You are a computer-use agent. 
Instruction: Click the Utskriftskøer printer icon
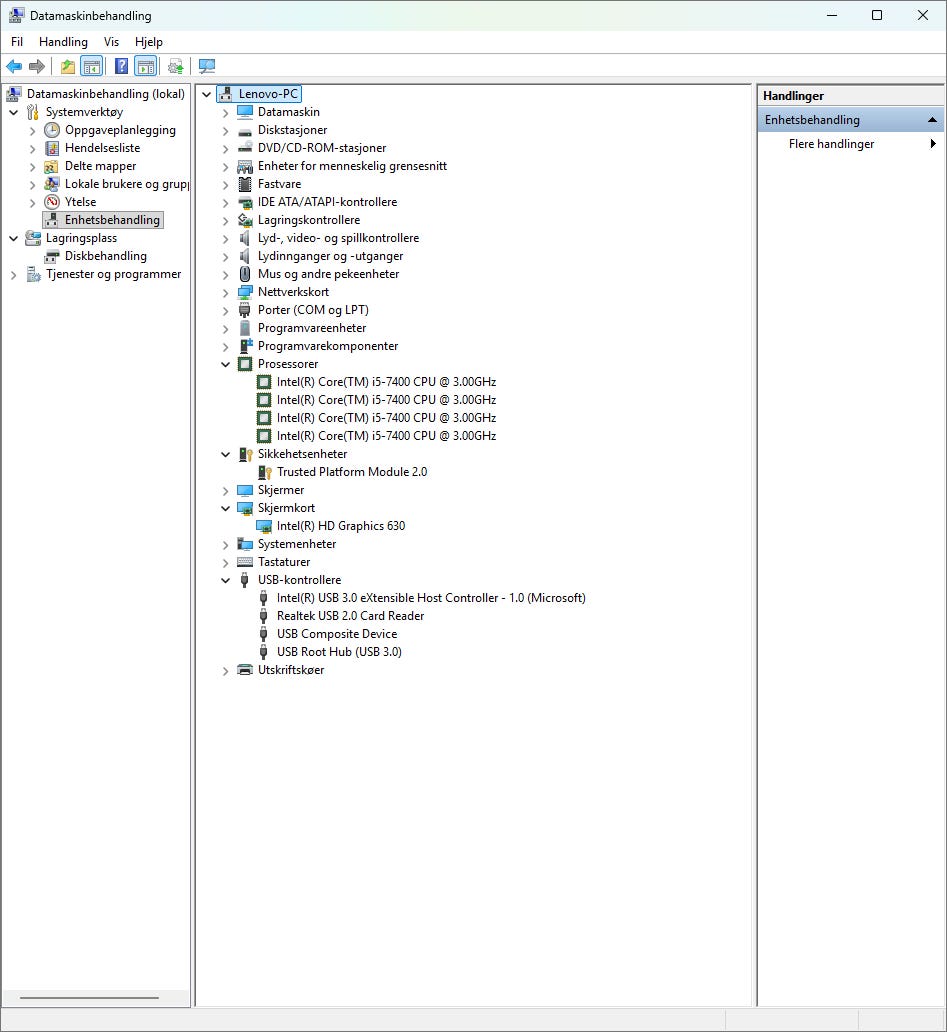click(245, 670)
